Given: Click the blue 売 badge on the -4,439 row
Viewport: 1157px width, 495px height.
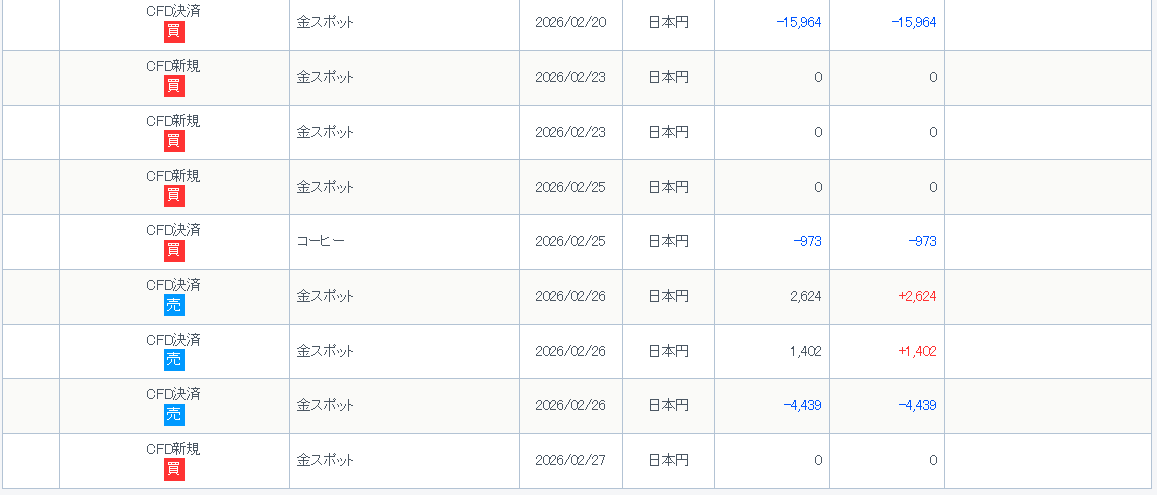Looking at the screenshot, I should tap(174, 415).
